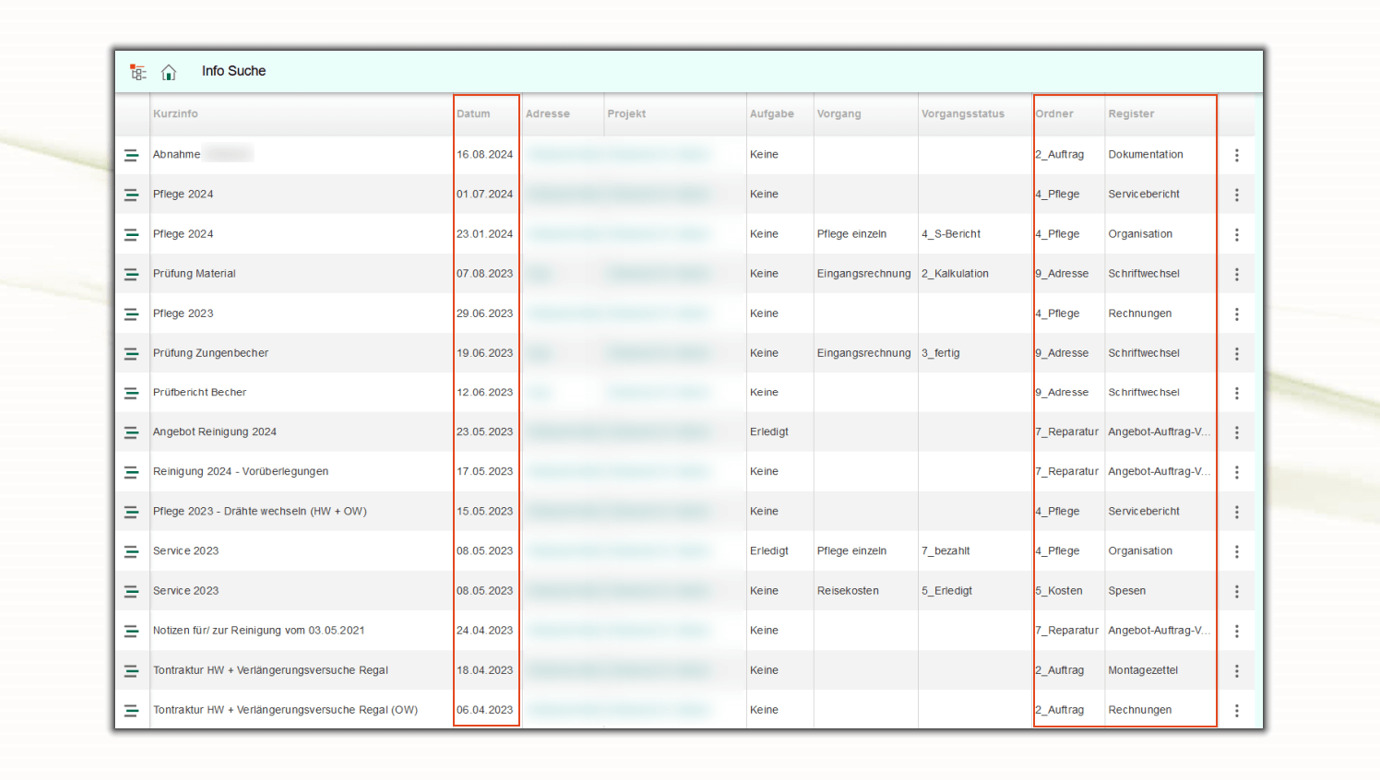Open row menu icon for Abnahme entry
The height and width of the screenshot is (780, 1380).
coord(1236,155)
